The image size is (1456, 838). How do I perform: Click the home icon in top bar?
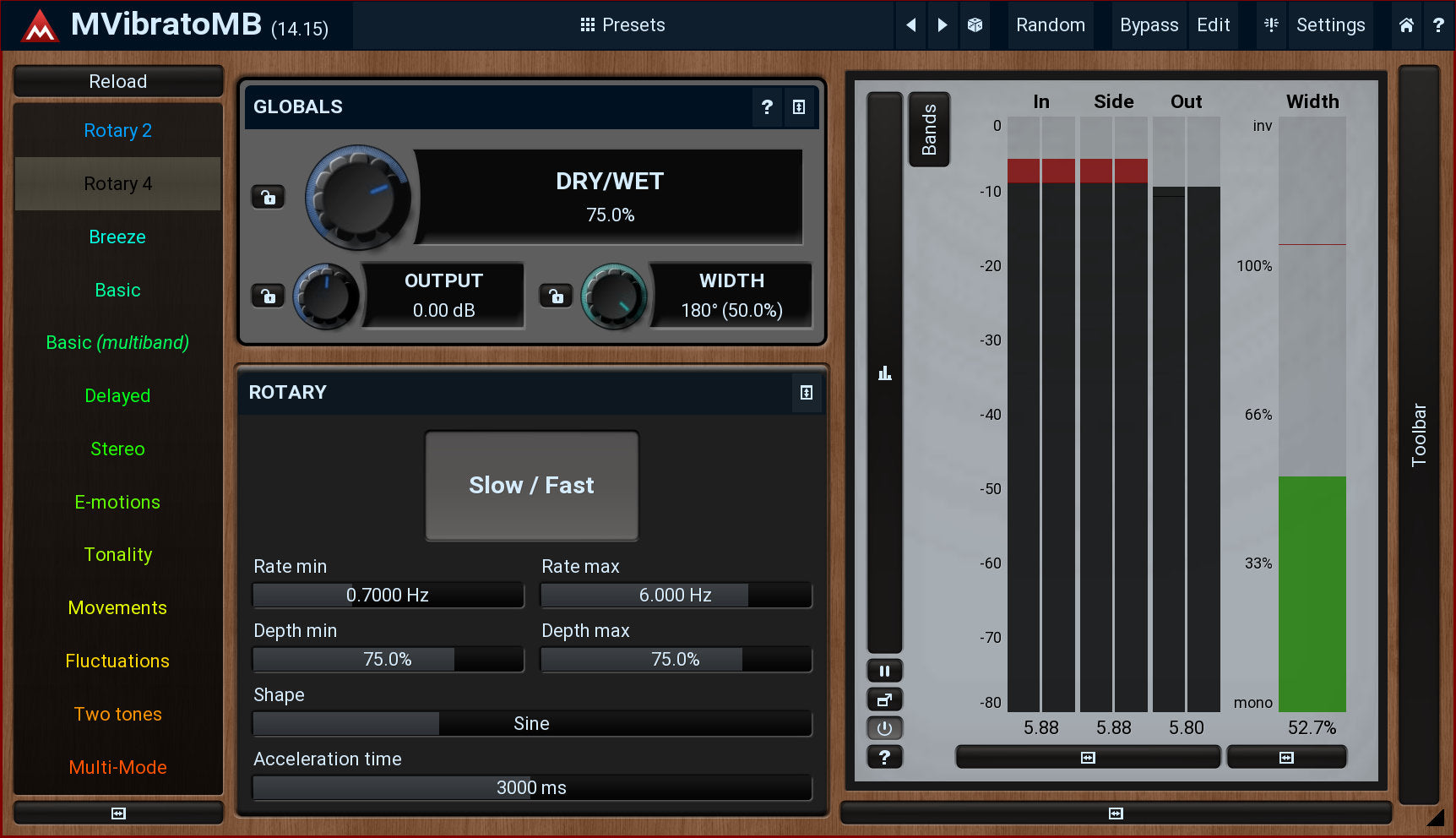click(x=1406, y=25)
